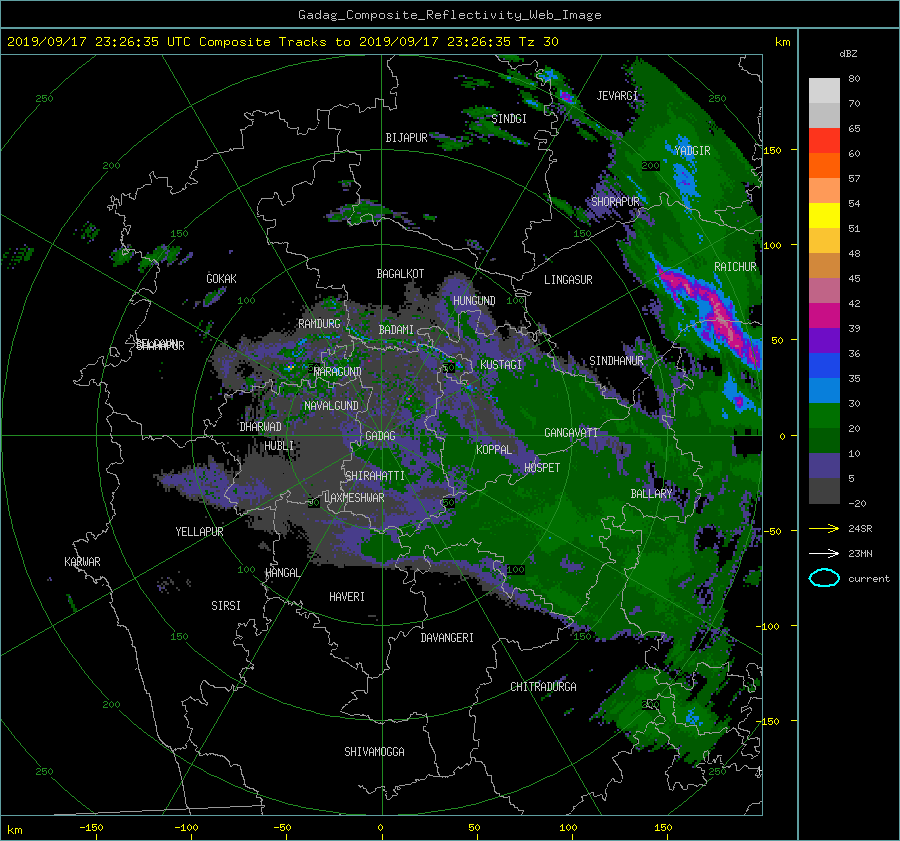Click the SHIVAMOGGA city label
The width and height of the screenshot is (900, 841).
tap(374, 752)
